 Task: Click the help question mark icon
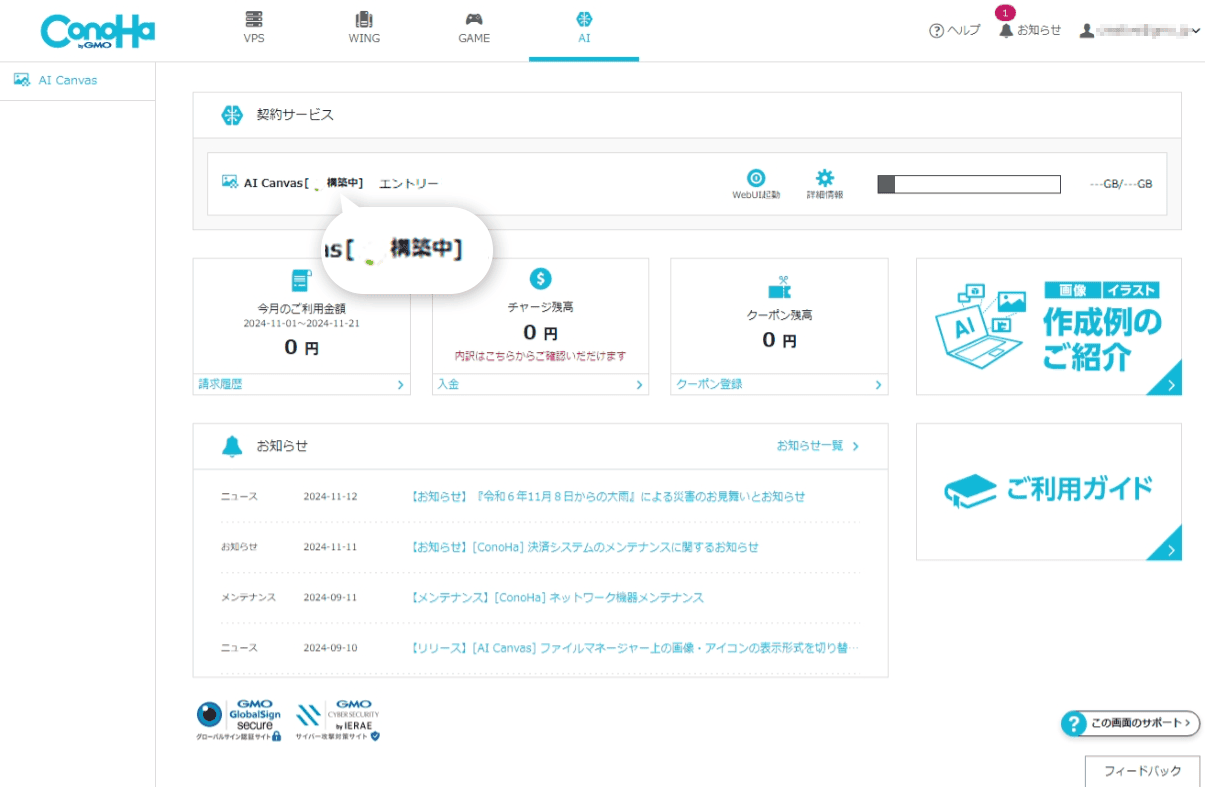(x=936, y=31)
